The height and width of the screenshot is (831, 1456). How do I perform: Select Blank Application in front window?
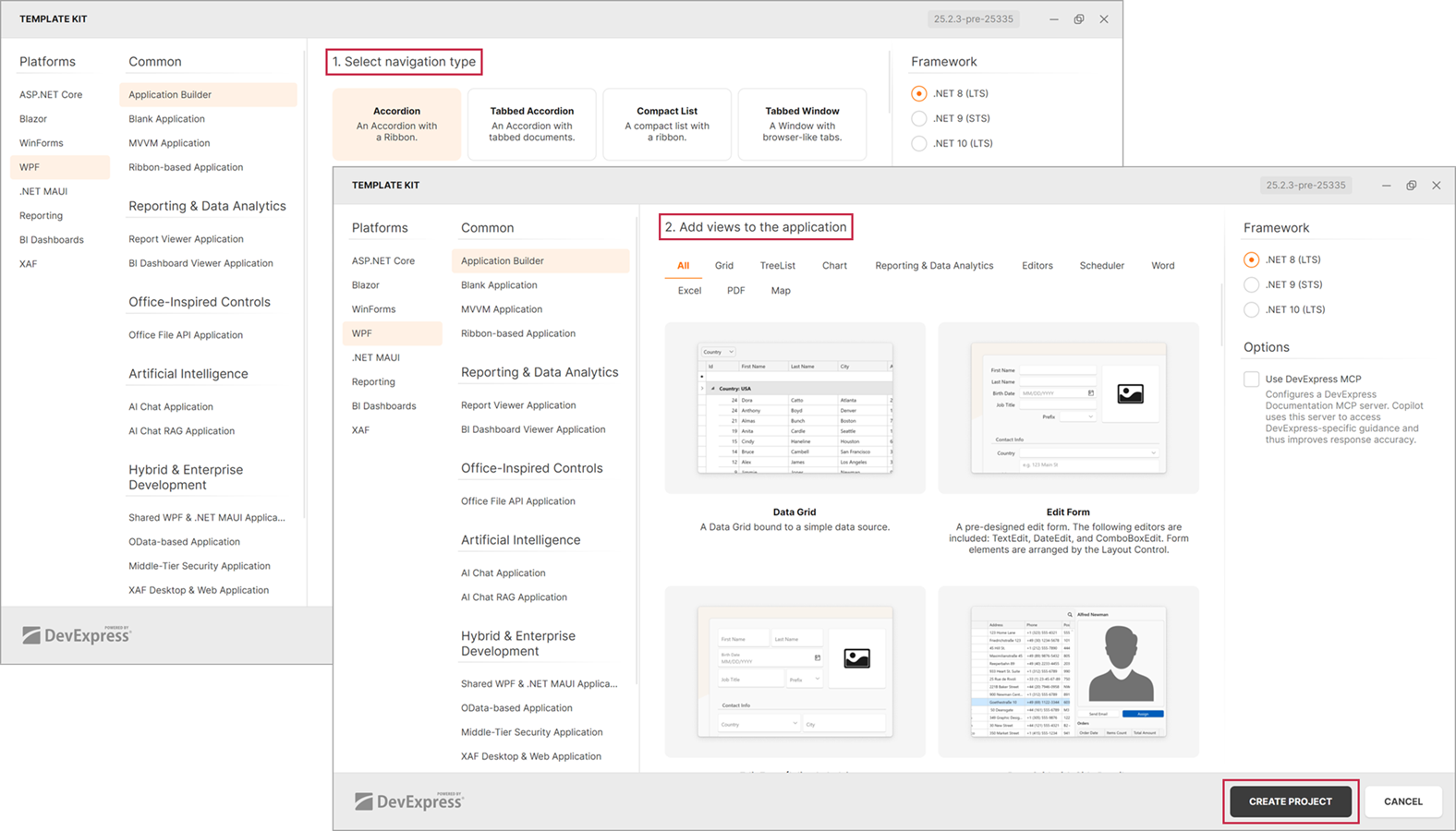pyautogui.click(x=499, y=285)
